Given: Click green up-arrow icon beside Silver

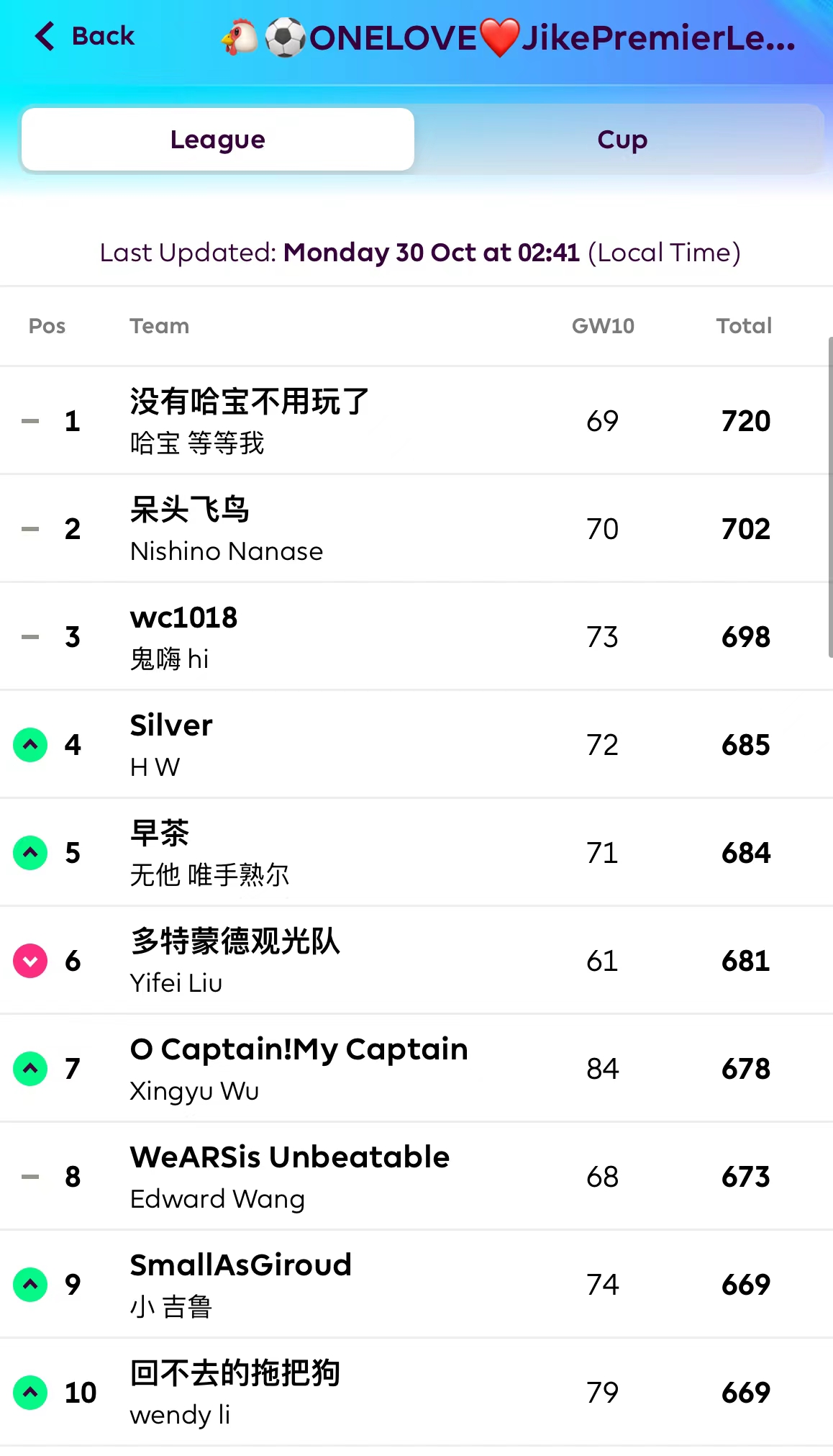Looking at the screenshot, I should coord(30,745).
